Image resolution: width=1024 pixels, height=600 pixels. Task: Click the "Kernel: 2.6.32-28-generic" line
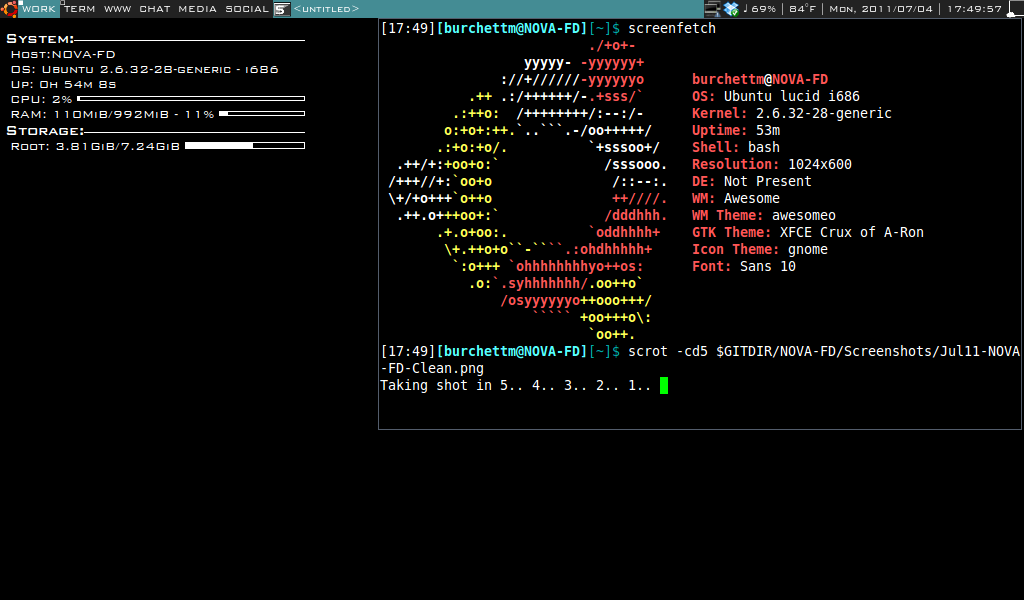pos(792,113)
